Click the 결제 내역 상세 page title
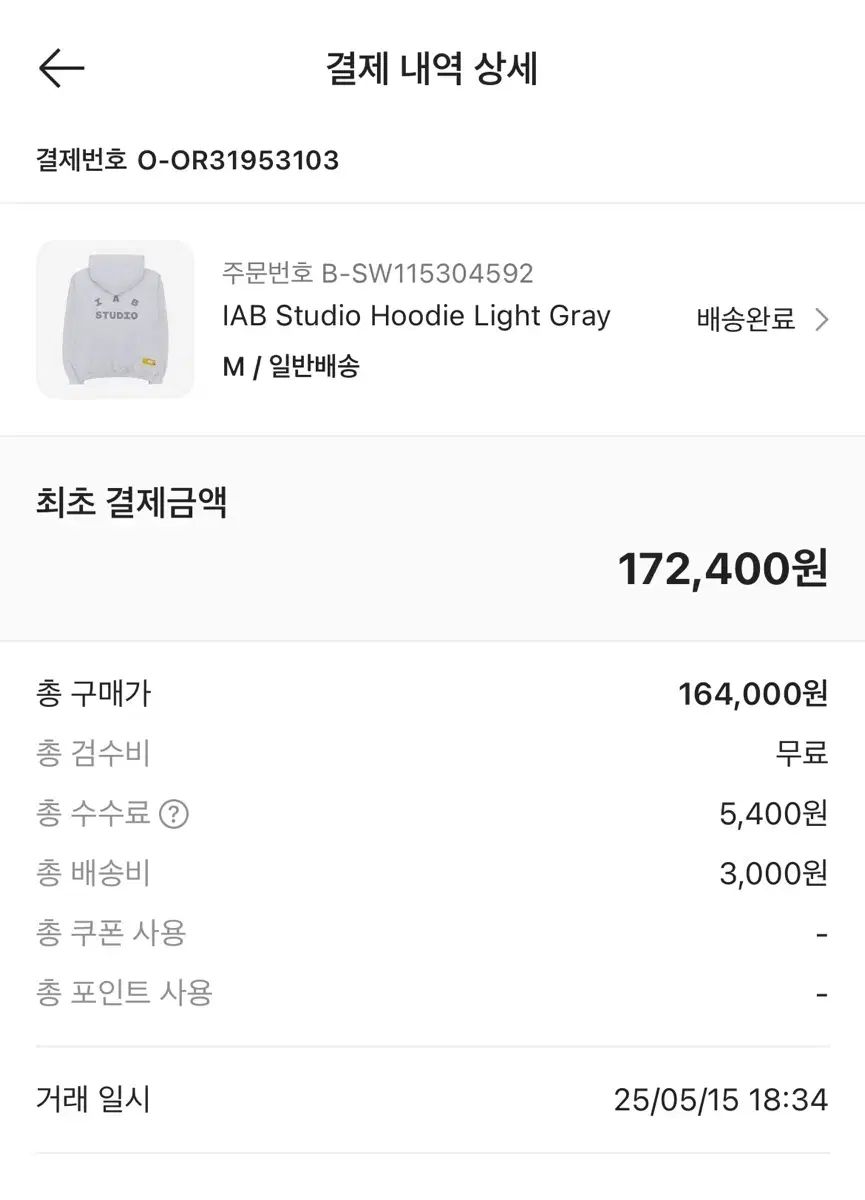 pyautogui.click(x=432, y=70)
